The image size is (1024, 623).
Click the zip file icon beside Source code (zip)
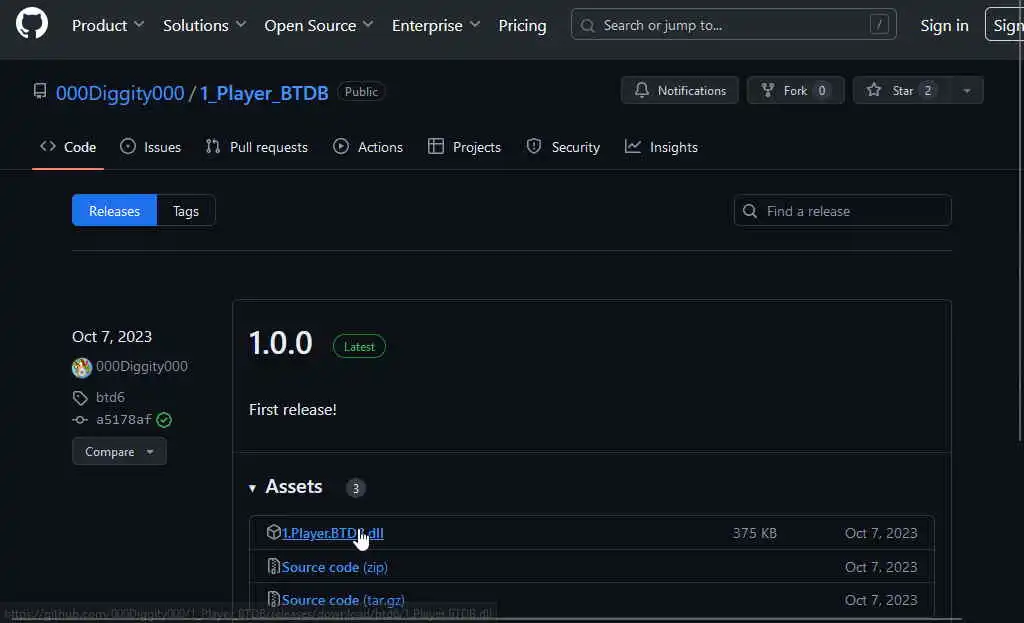[274, 566]
